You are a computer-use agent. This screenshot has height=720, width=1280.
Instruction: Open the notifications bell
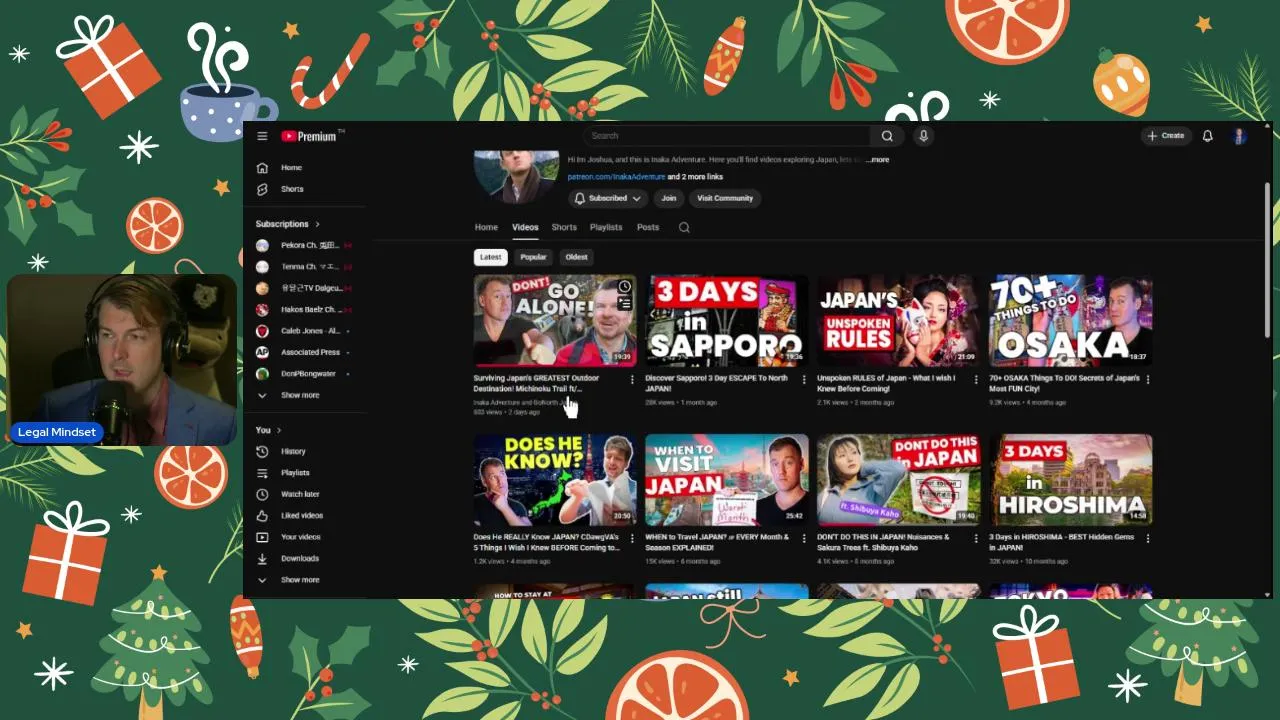pos(1207,136)
